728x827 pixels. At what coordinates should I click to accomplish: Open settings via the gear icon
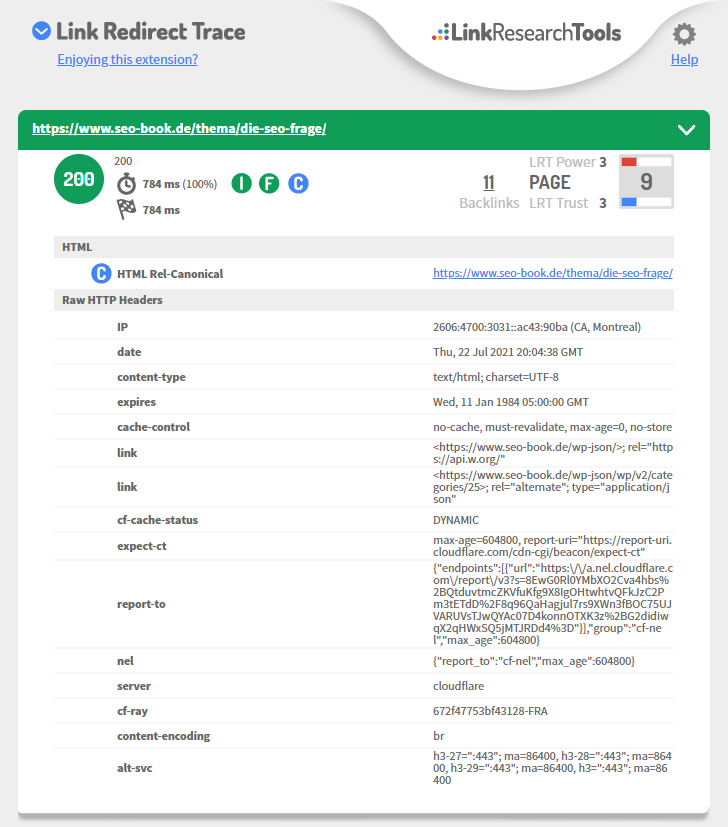click(684, 35)
